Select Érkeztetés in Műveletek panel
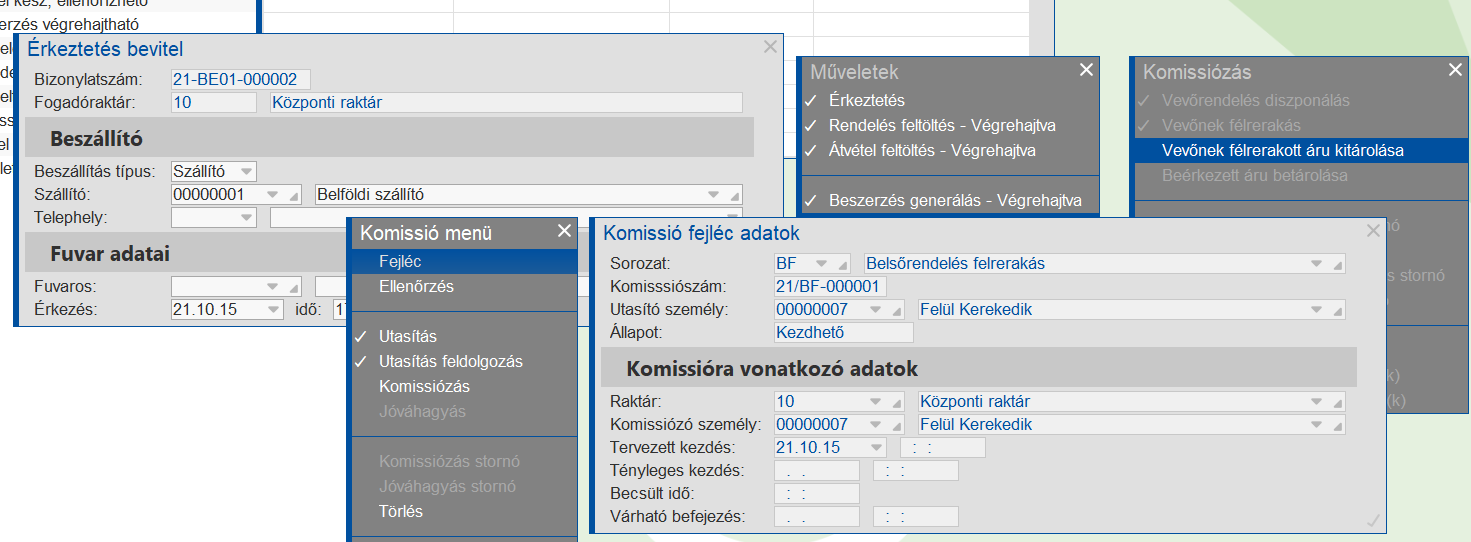1471x542 pixels. 950,100
